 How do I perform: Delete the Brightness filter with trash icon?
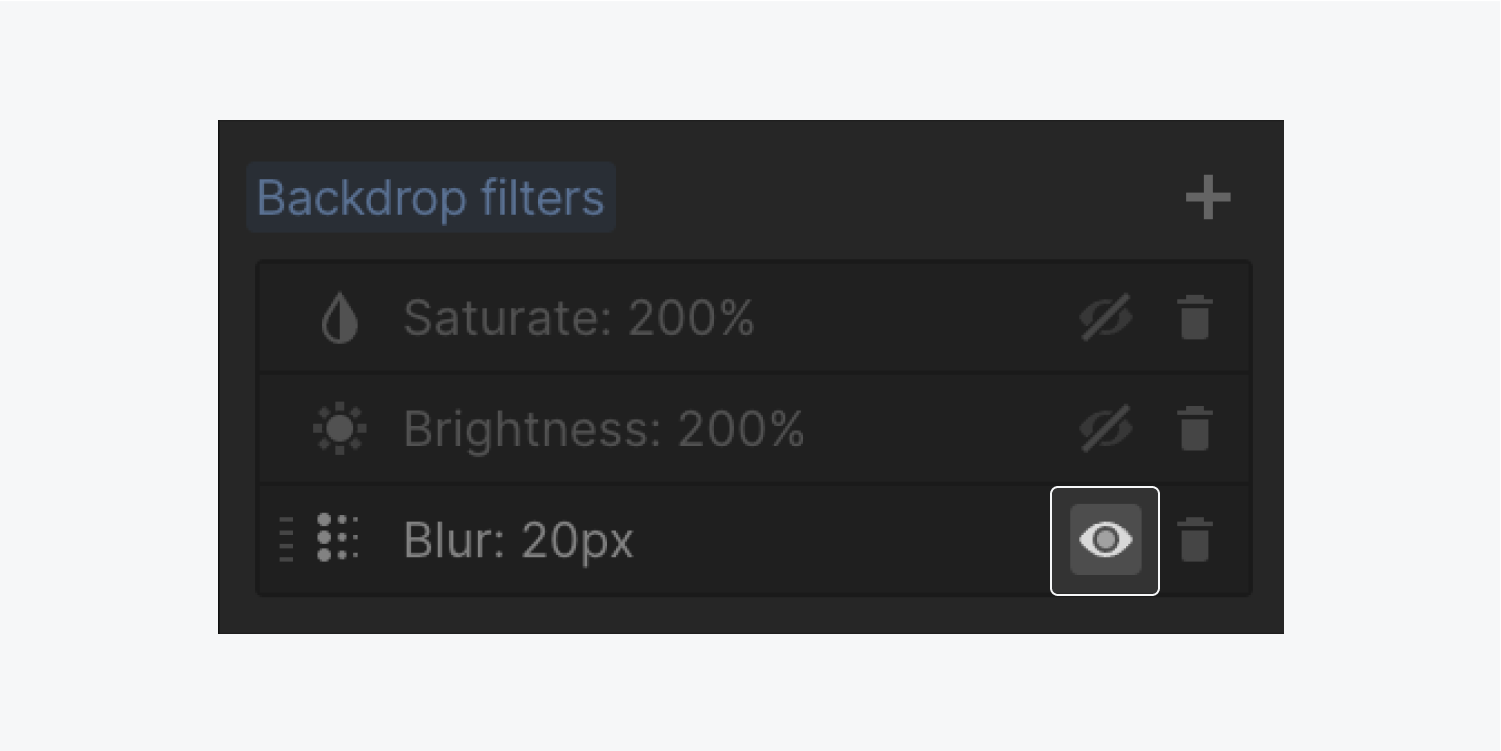[x=1195, y=429]
